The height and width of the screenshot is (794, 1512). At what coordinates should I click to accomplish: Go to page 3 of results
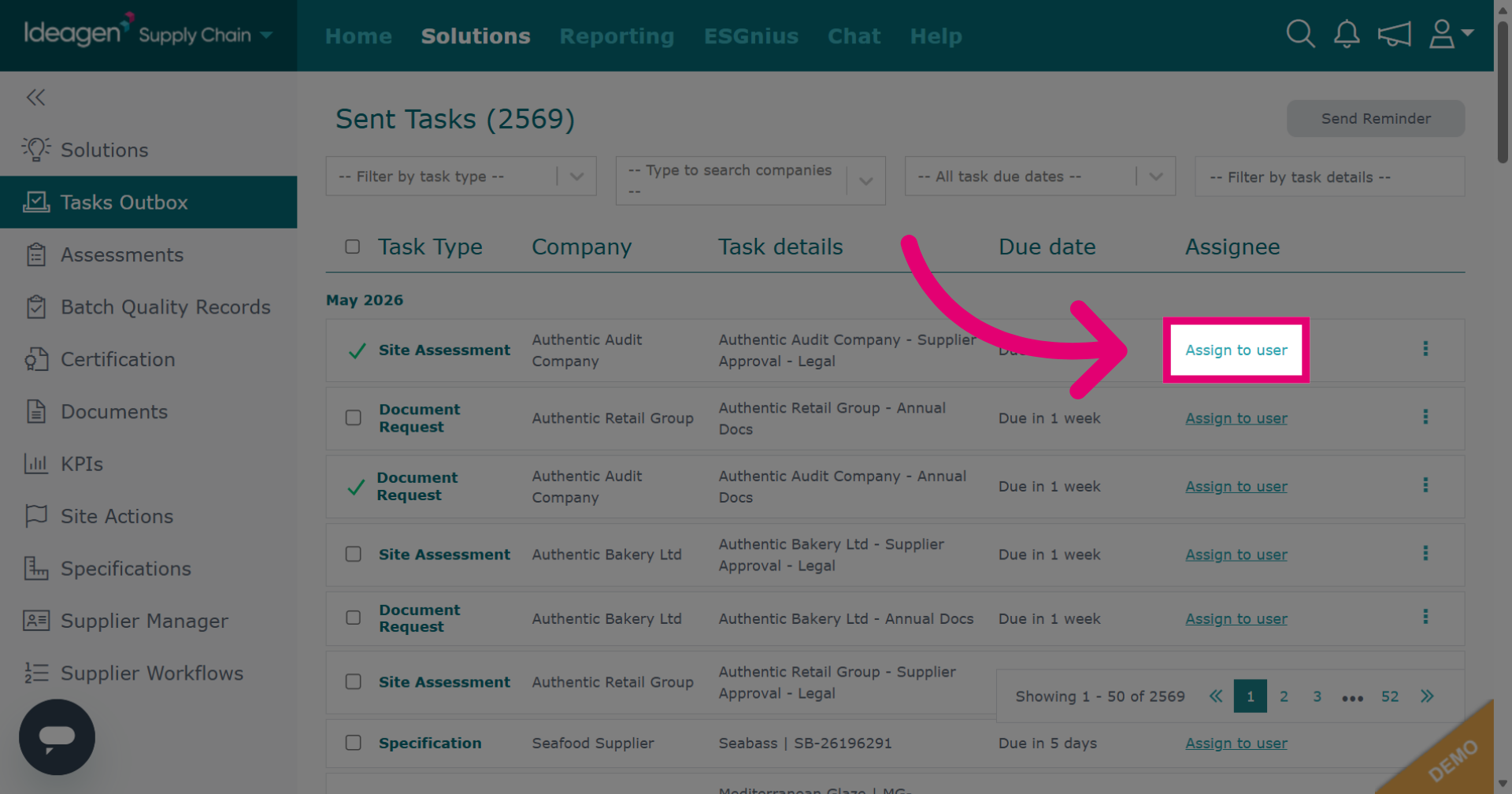tap(1317, 696)
